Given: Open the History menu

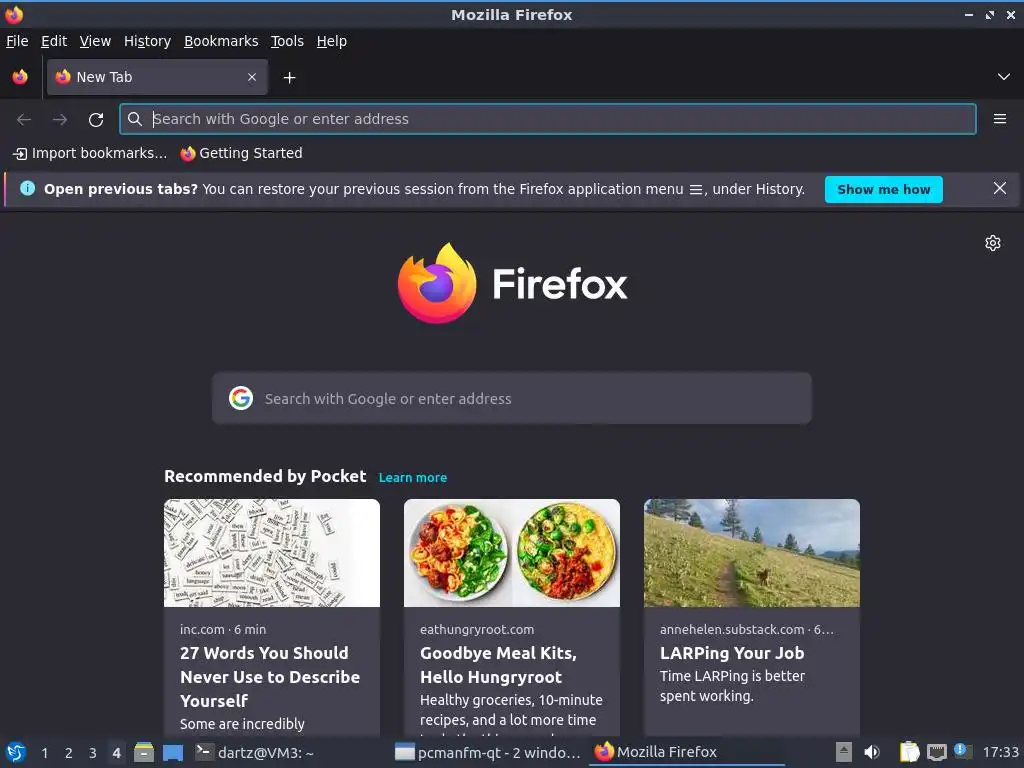Looking at the screenshot, I should (147, 41).
